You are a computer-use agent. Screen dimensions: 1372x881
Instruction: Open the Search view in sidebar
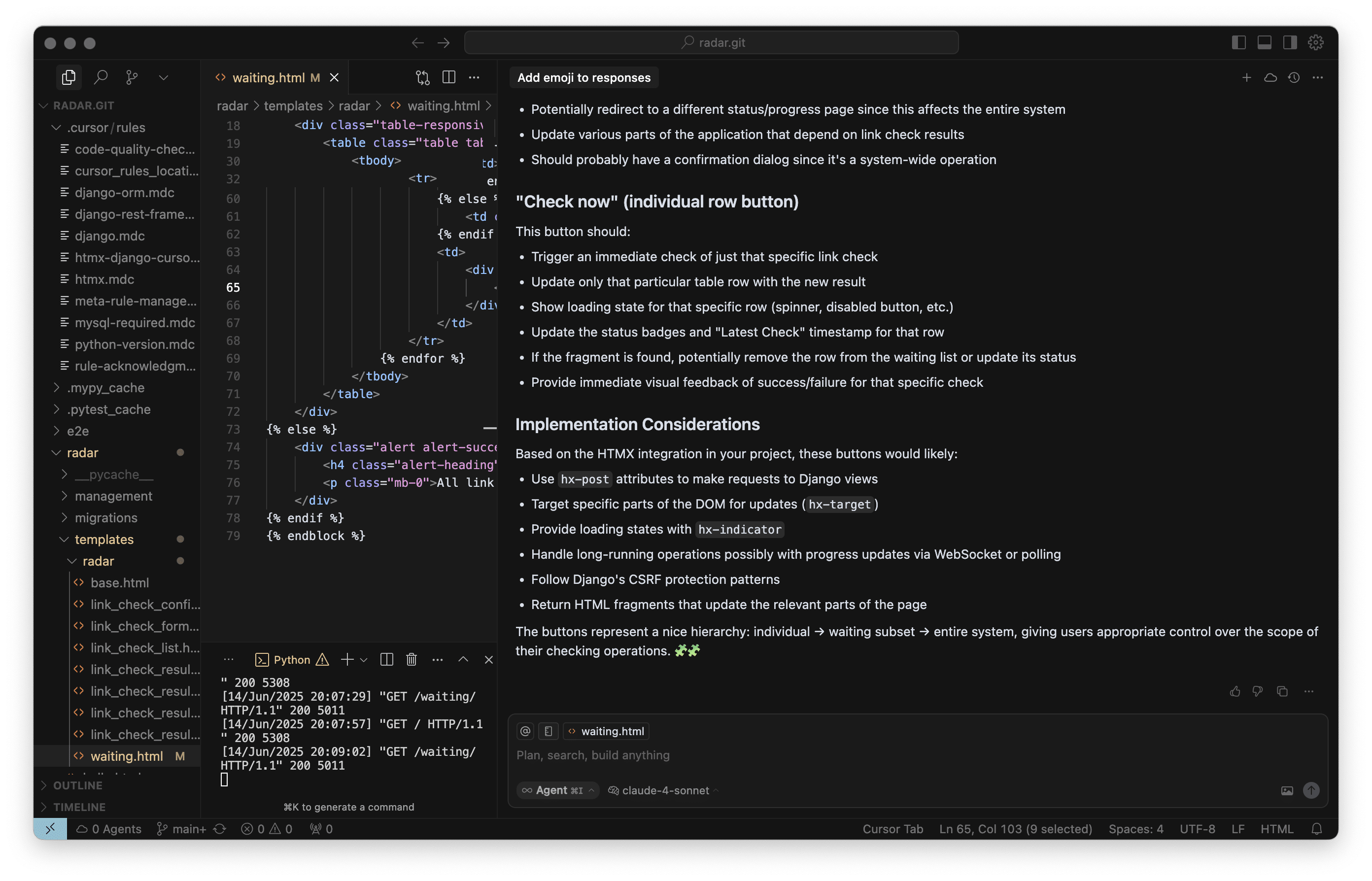(x=101, y=77)
